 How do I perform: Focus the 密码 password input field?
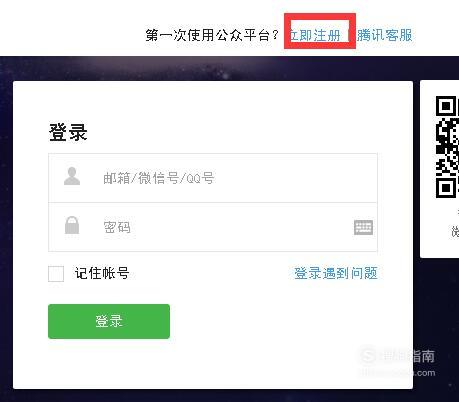[200, 227]
